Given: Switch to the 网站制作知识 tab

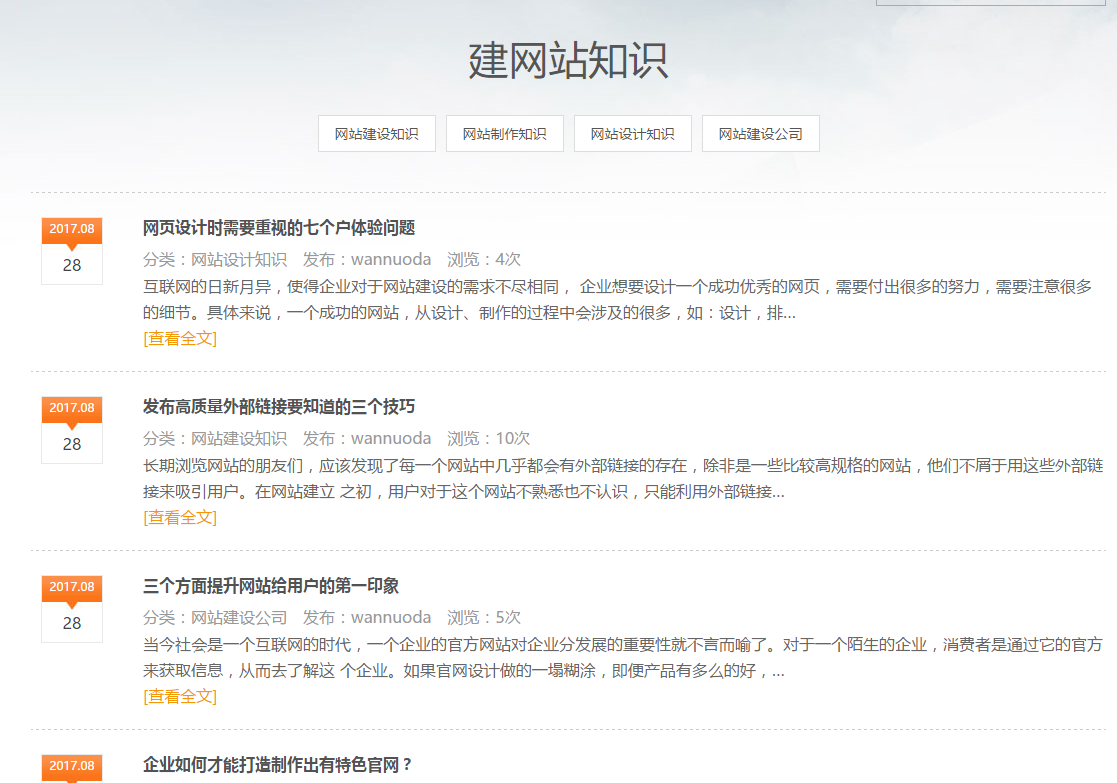Looking at the screenshot, I should (504, 134).
